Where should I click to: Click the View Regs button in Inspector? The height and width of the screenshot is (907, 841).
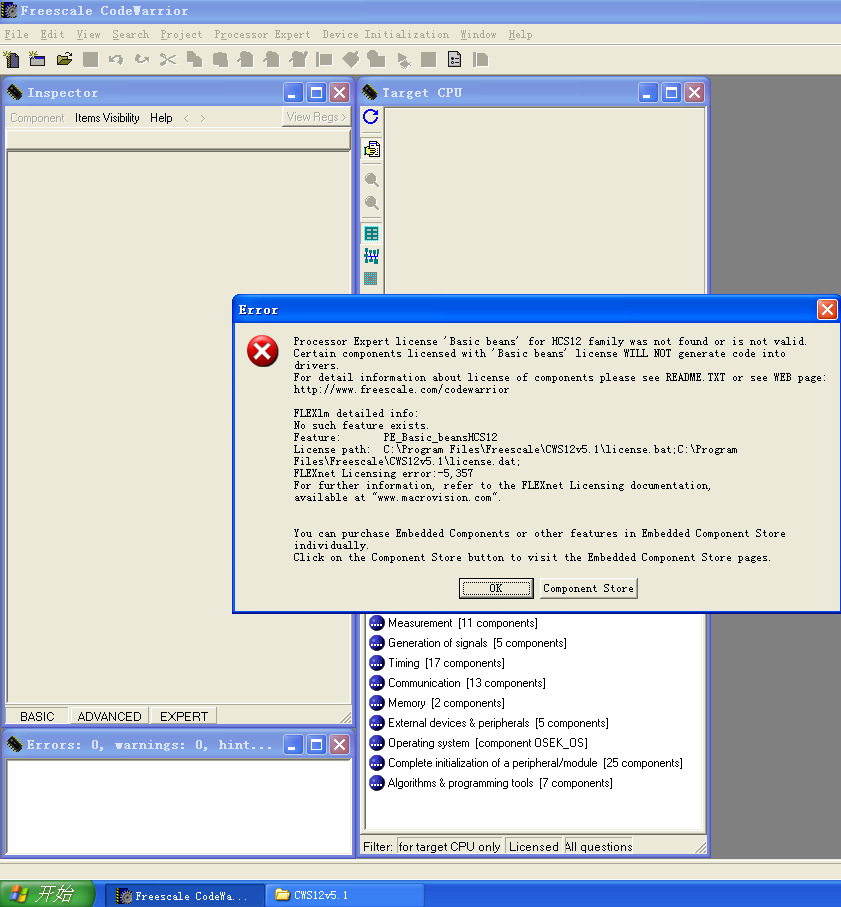(x=316, y=117)
